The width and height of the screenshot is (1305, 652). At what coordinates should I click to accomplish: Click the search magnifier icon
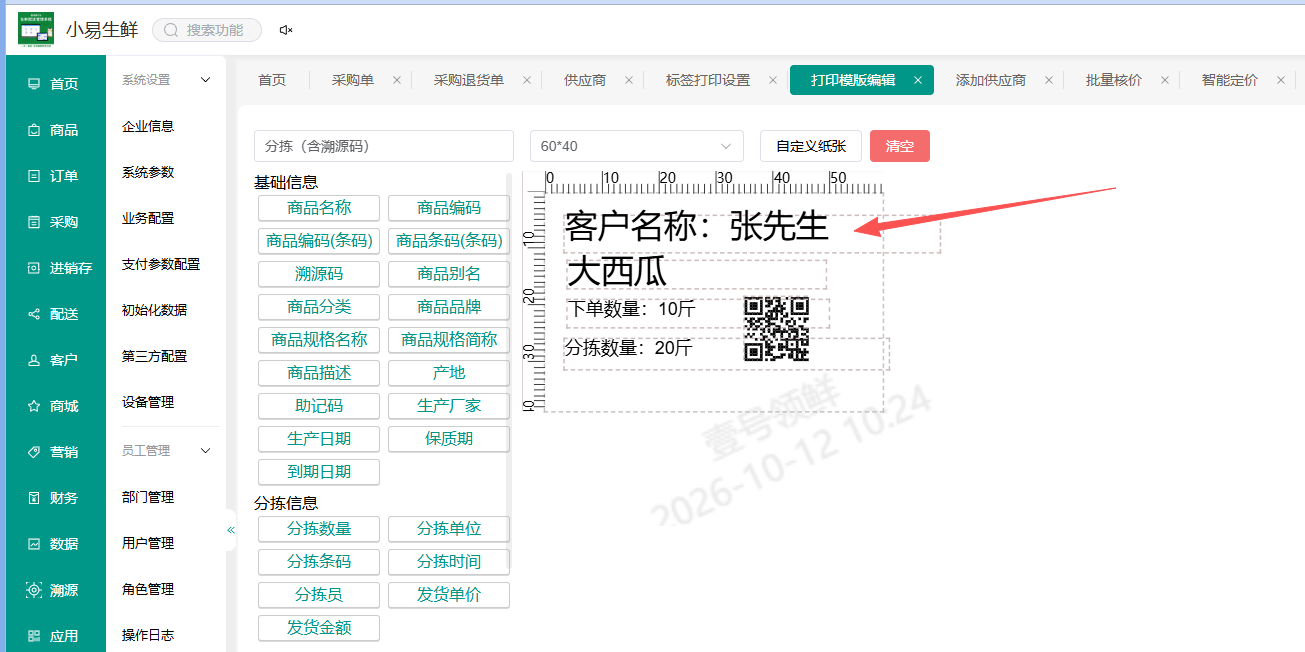pyautogui.click(x=172, y=30)
